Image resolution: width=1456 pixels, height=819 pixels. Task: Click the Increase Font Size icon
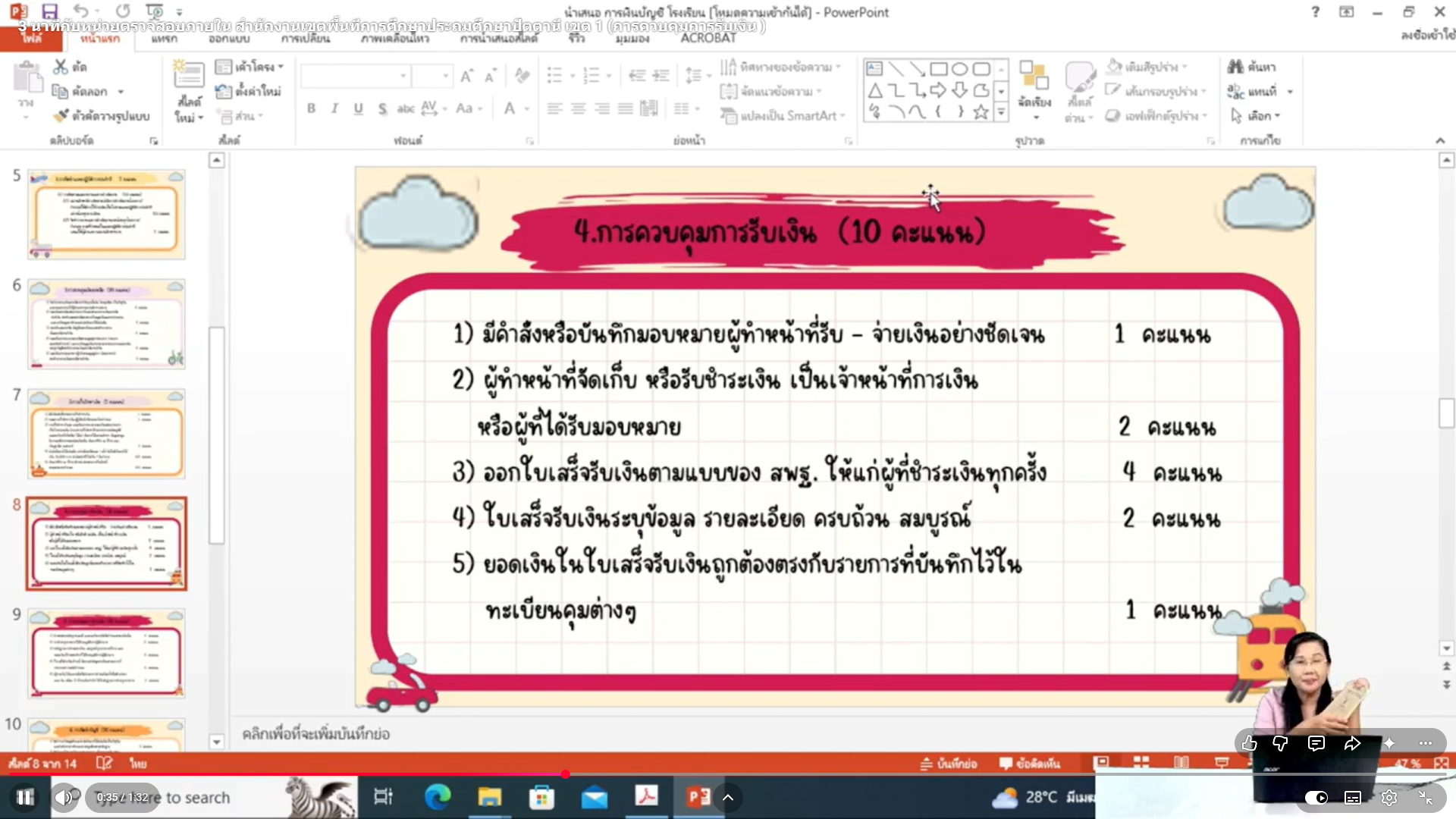click(x=466, y=75)
